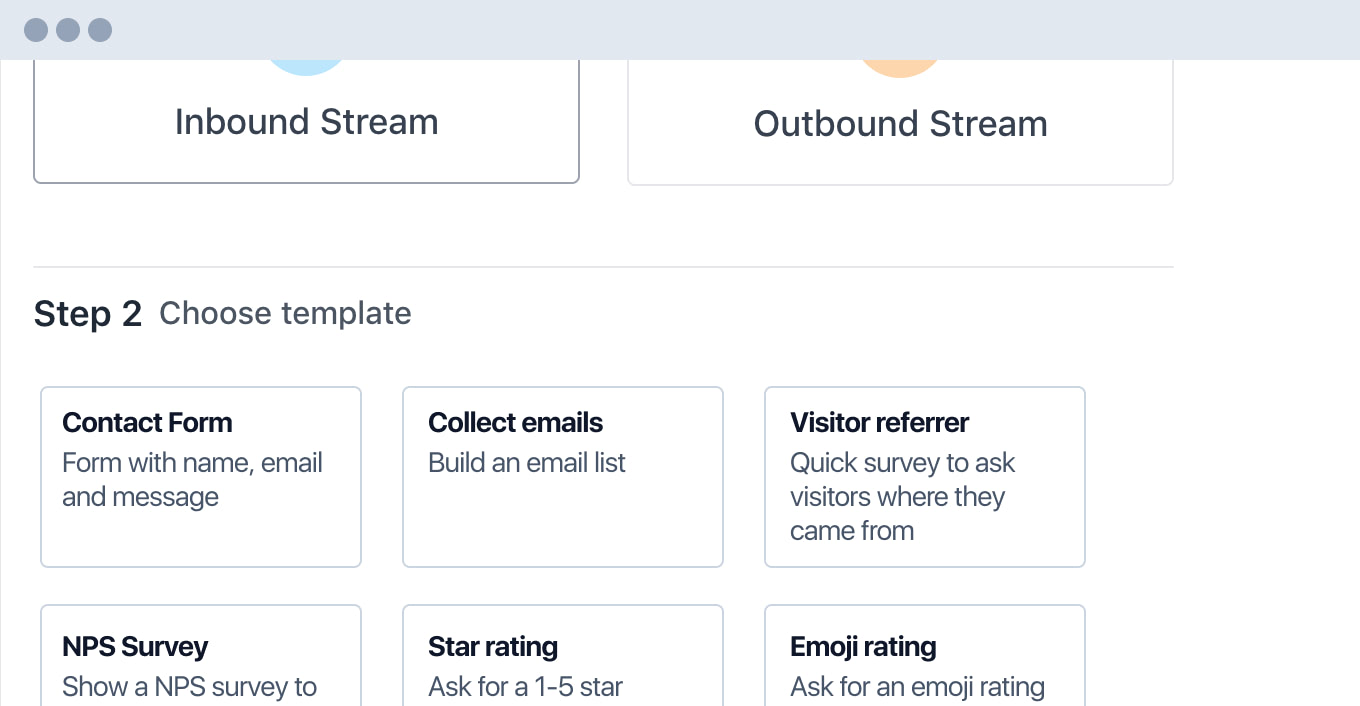Click the blue Inbound Stream icon
This screenshot has height=706, width=1360.
coord(306,67)
